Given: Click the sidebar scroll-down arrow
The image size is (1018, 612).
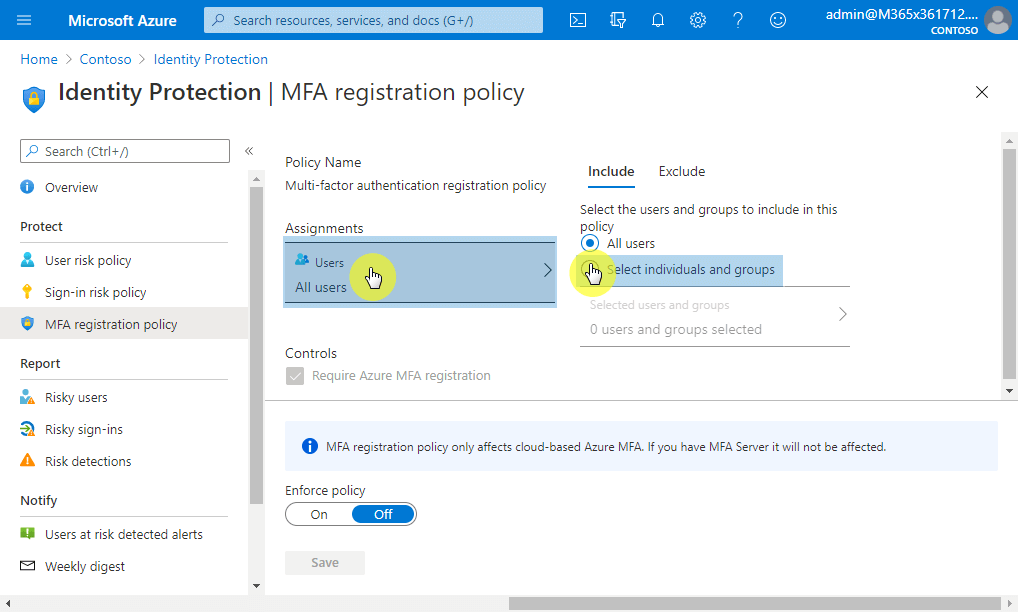Looking at the screenshot, I should tap(256, 586).
